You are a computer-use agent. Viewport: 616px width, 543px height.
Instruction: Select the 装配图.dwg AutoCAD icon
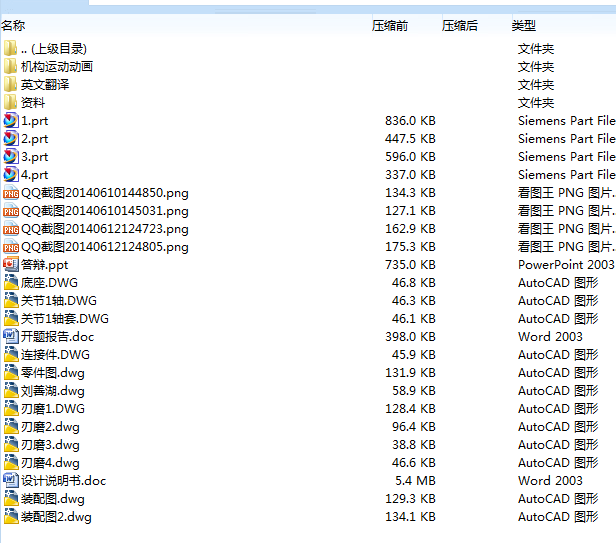click(11, 499)
